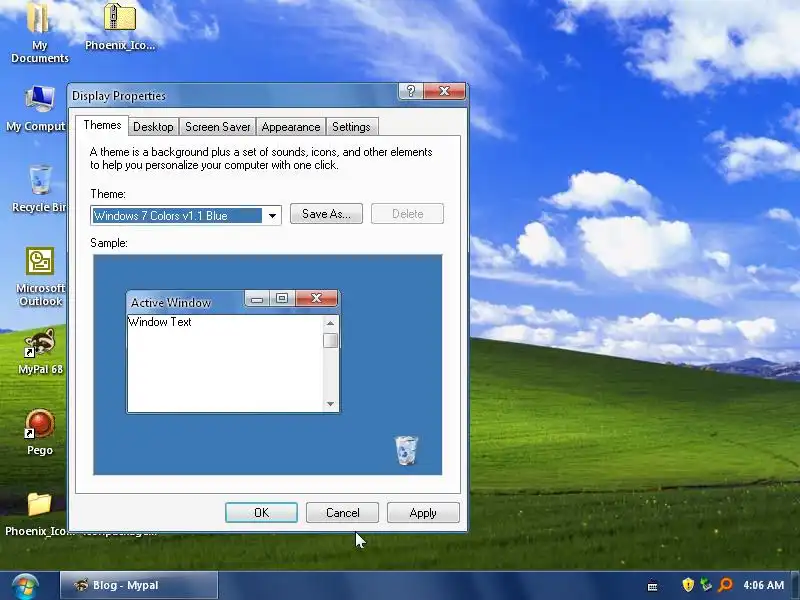Click the on-screen keyboard tray icon
This screenshot has height=600, width=800.
click(x=652, y=586)
